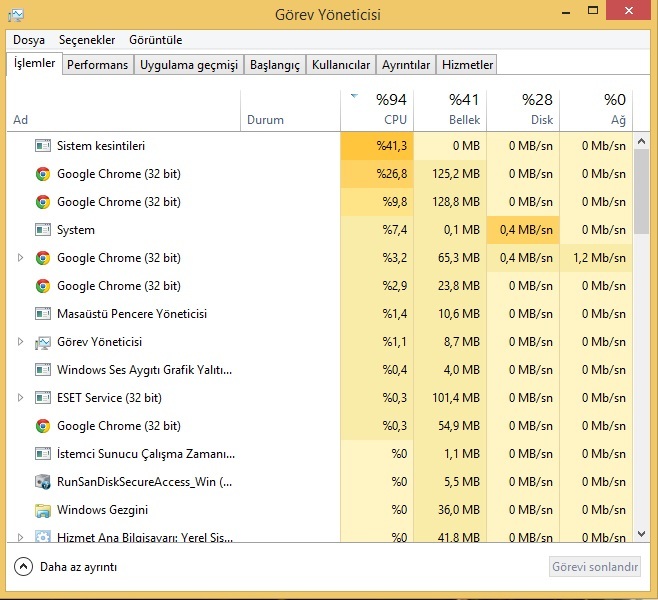
Task: Open the Dosya menu
Action: click(x=29, y=40)
